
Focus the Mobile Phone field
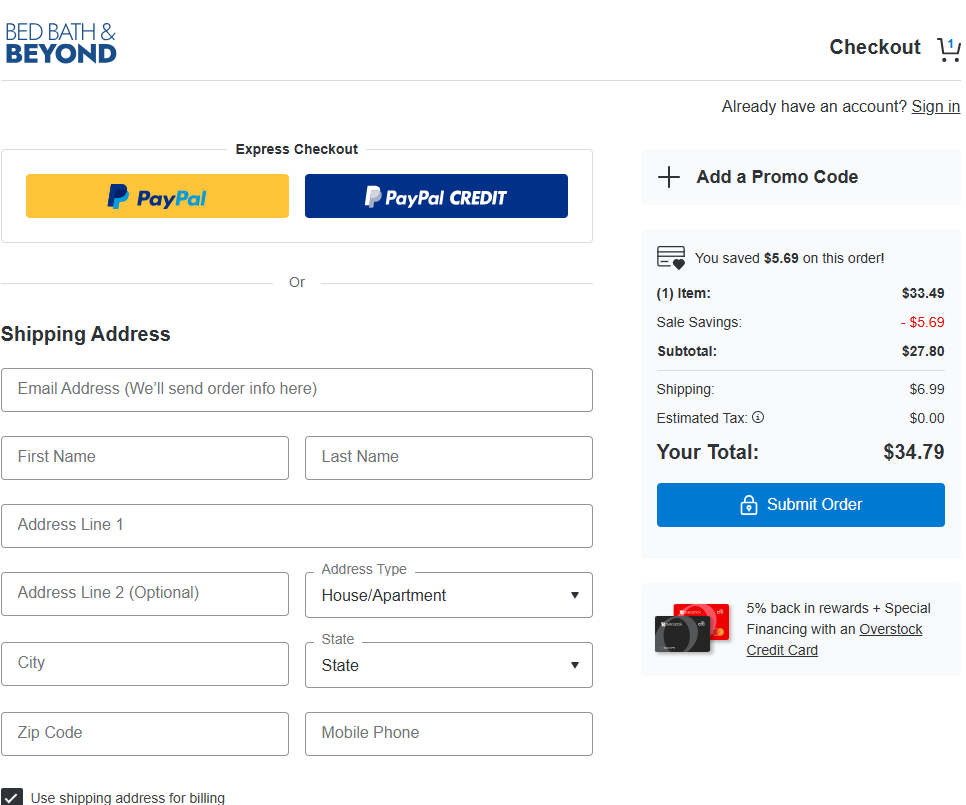click(448, 733)
